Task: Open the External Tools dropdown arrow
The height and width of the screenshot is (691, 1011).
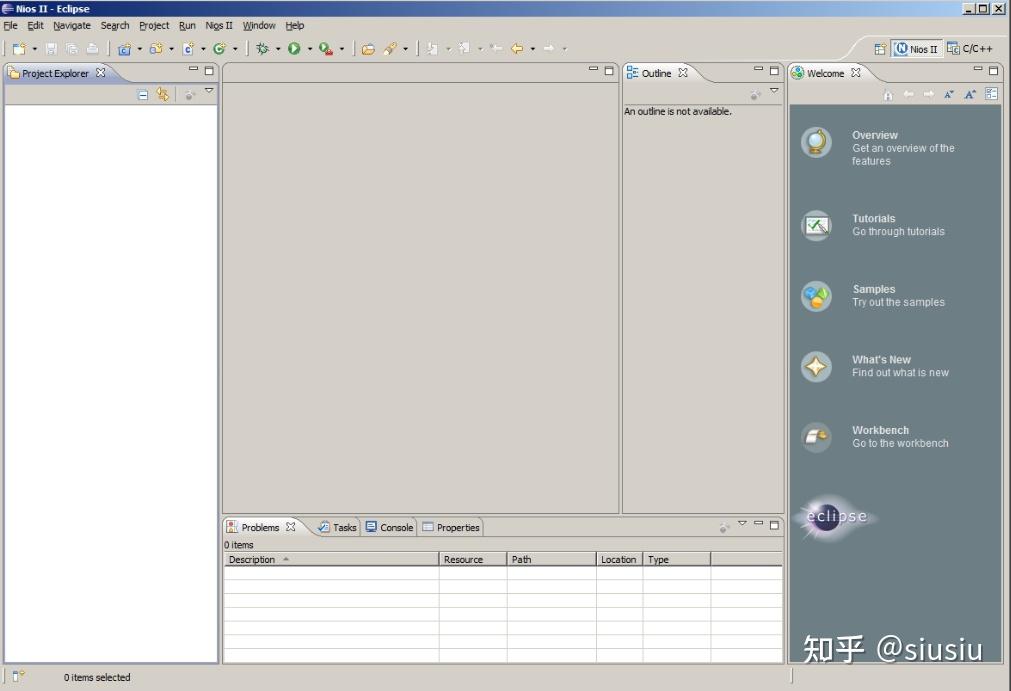Action: (x=342, y=49)
